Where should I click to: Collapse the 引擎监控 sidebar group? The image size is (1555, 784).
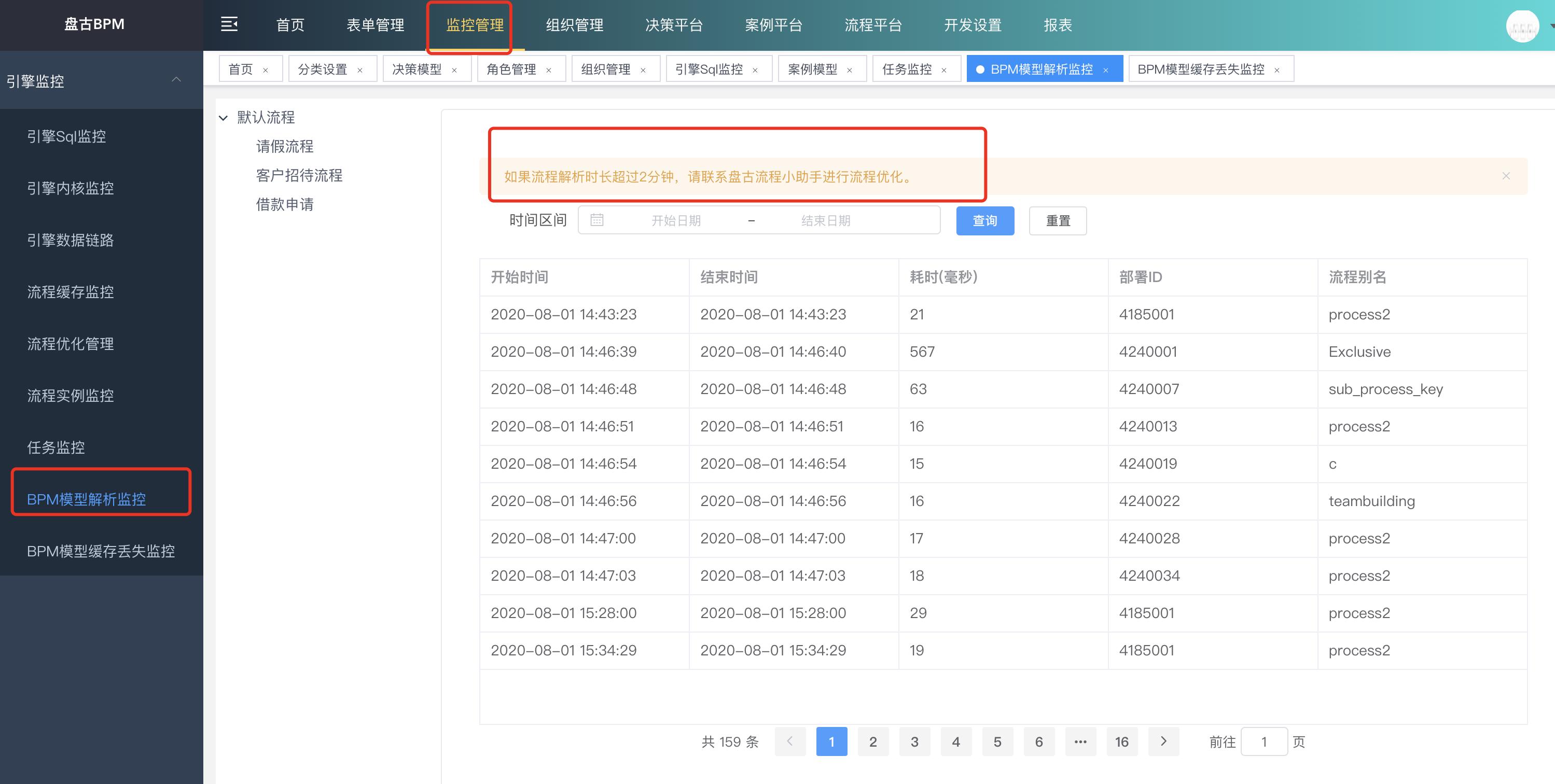[x=176, y=80]
